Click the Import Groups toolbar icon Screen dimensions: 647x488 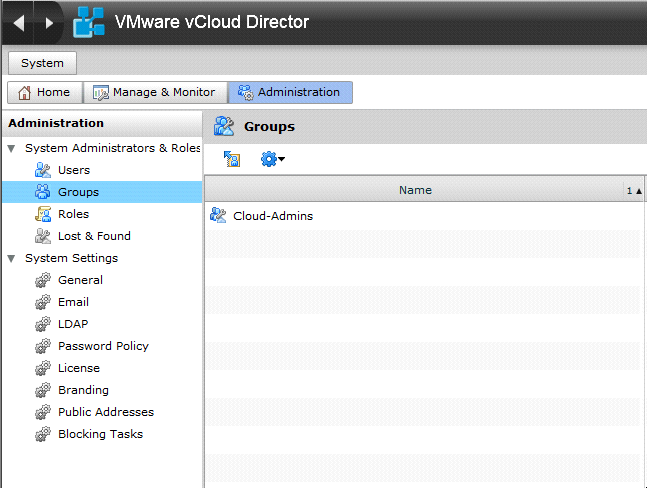232,159
